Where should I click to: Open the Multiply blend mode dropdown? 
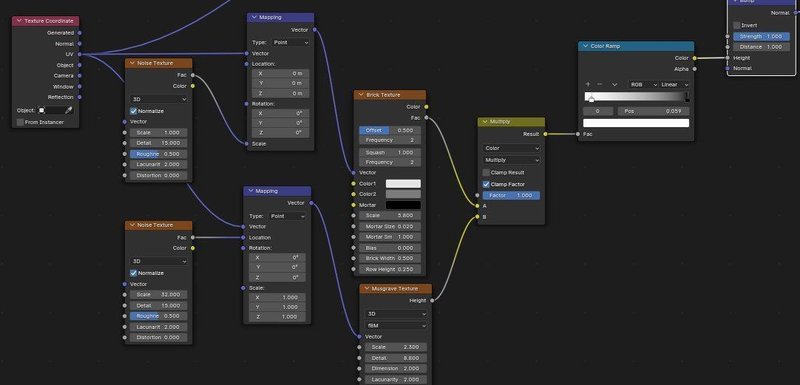tap(511, 160)
